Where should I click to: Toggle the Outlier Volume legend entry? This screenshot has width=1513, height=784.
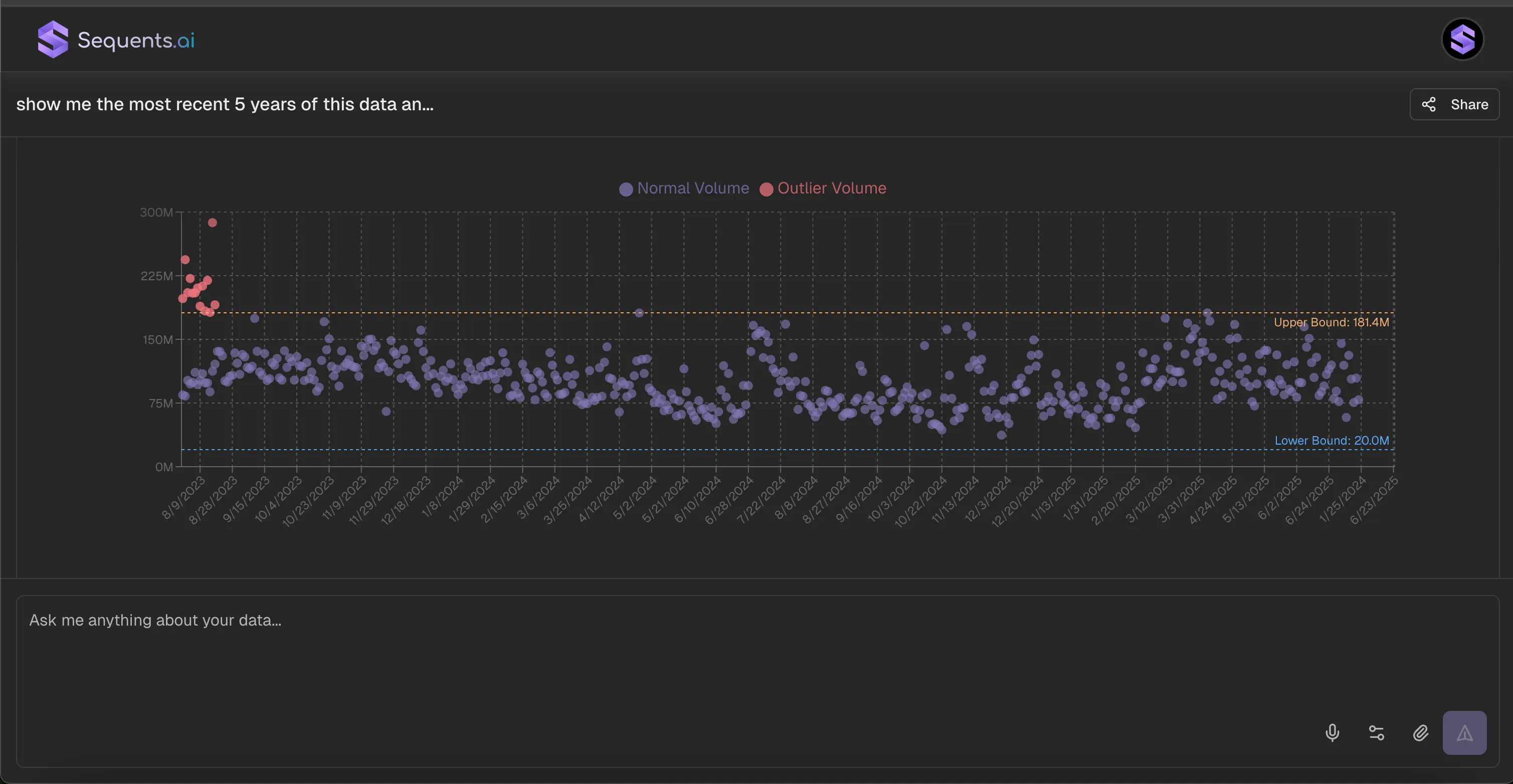pyautogui.click(x=823, y=188)
